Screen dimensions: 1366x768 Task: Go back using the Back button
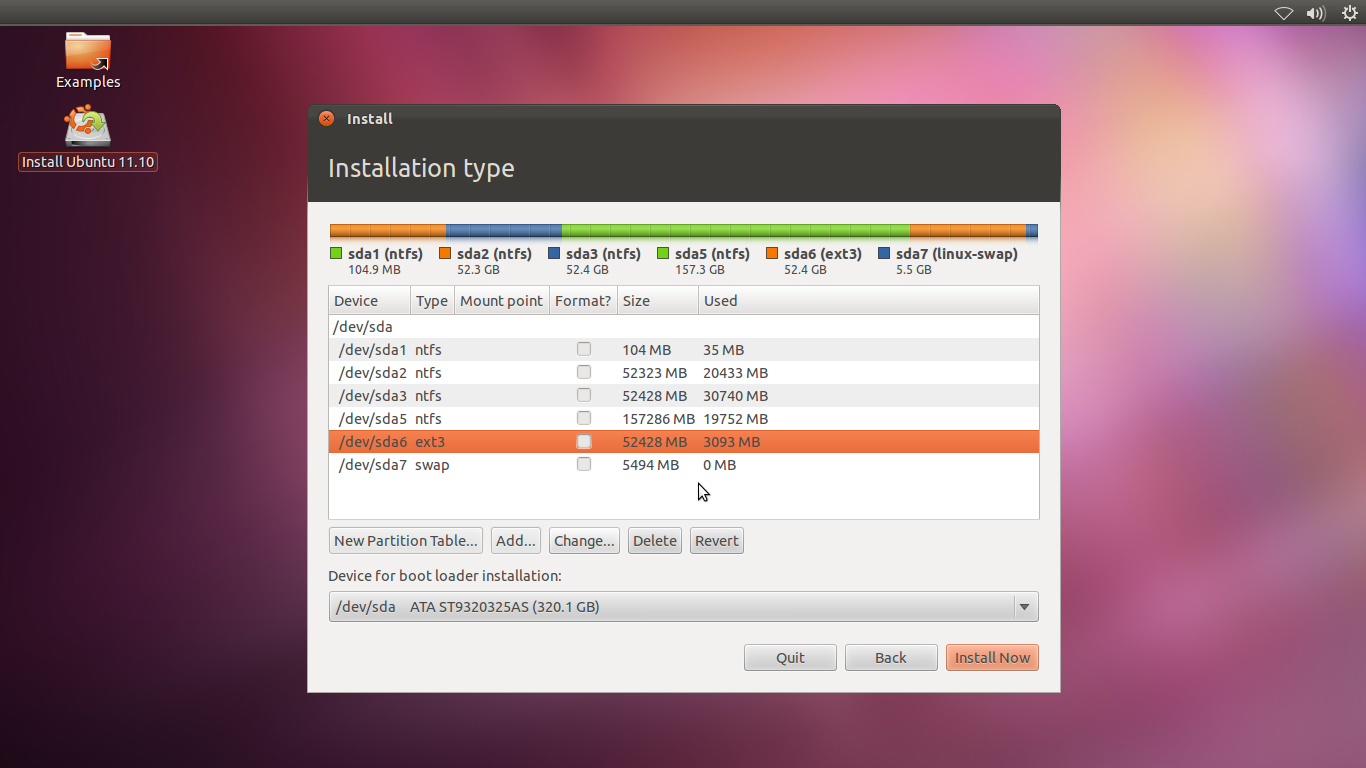(890, 657)
